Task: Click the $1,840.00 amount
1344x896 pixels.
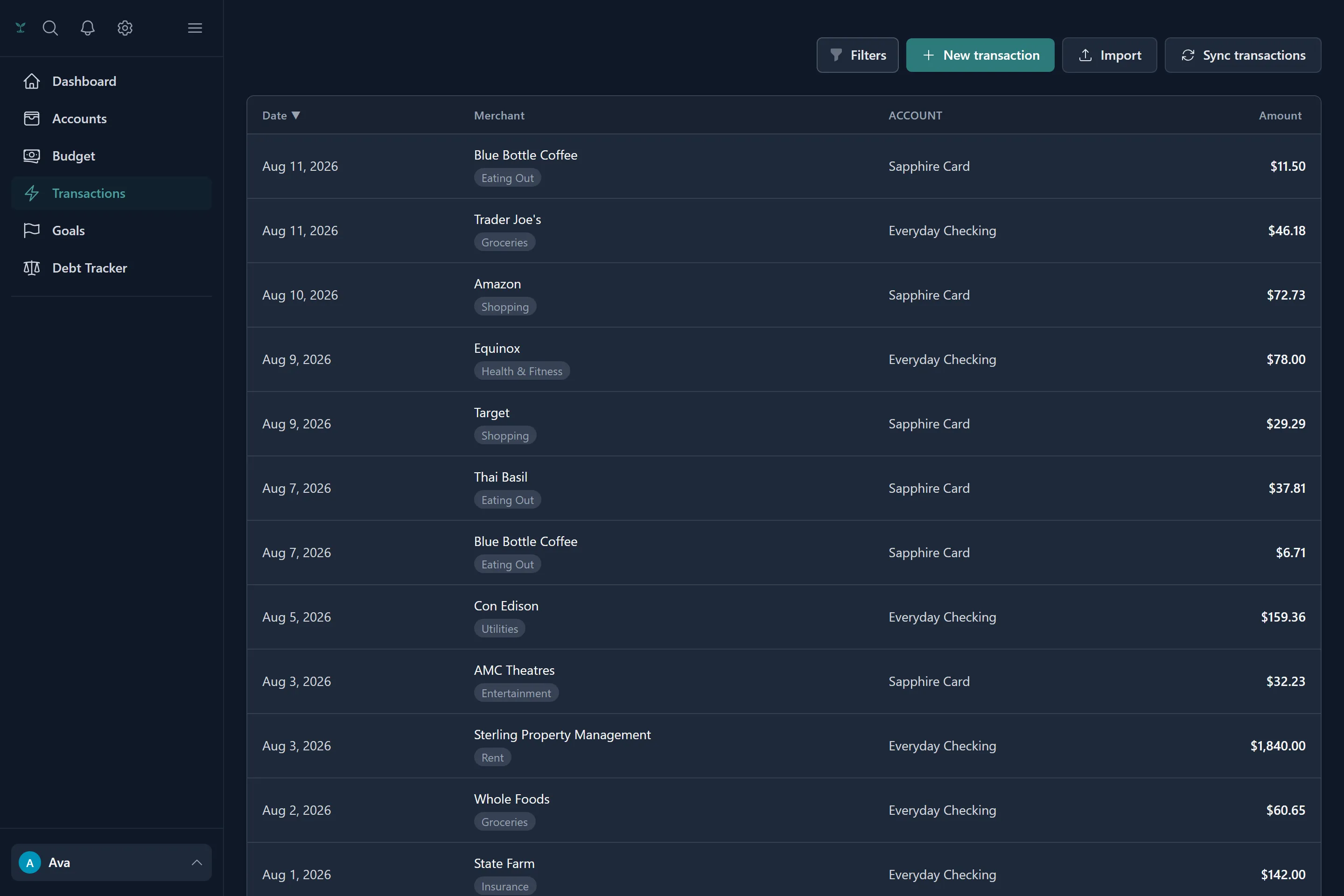Action: [x=1278, y=746]
